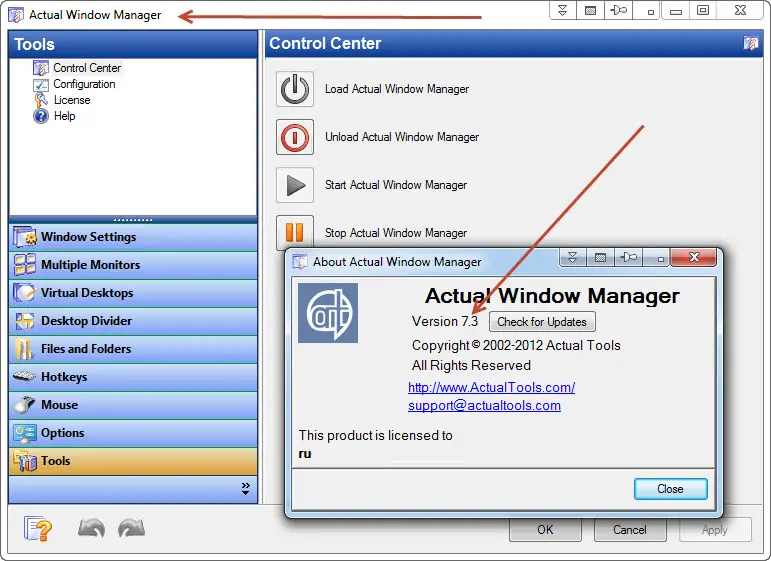Click the pin stay-on-top title button in About dialog
The image size is (771, 561).
point(628,257)
